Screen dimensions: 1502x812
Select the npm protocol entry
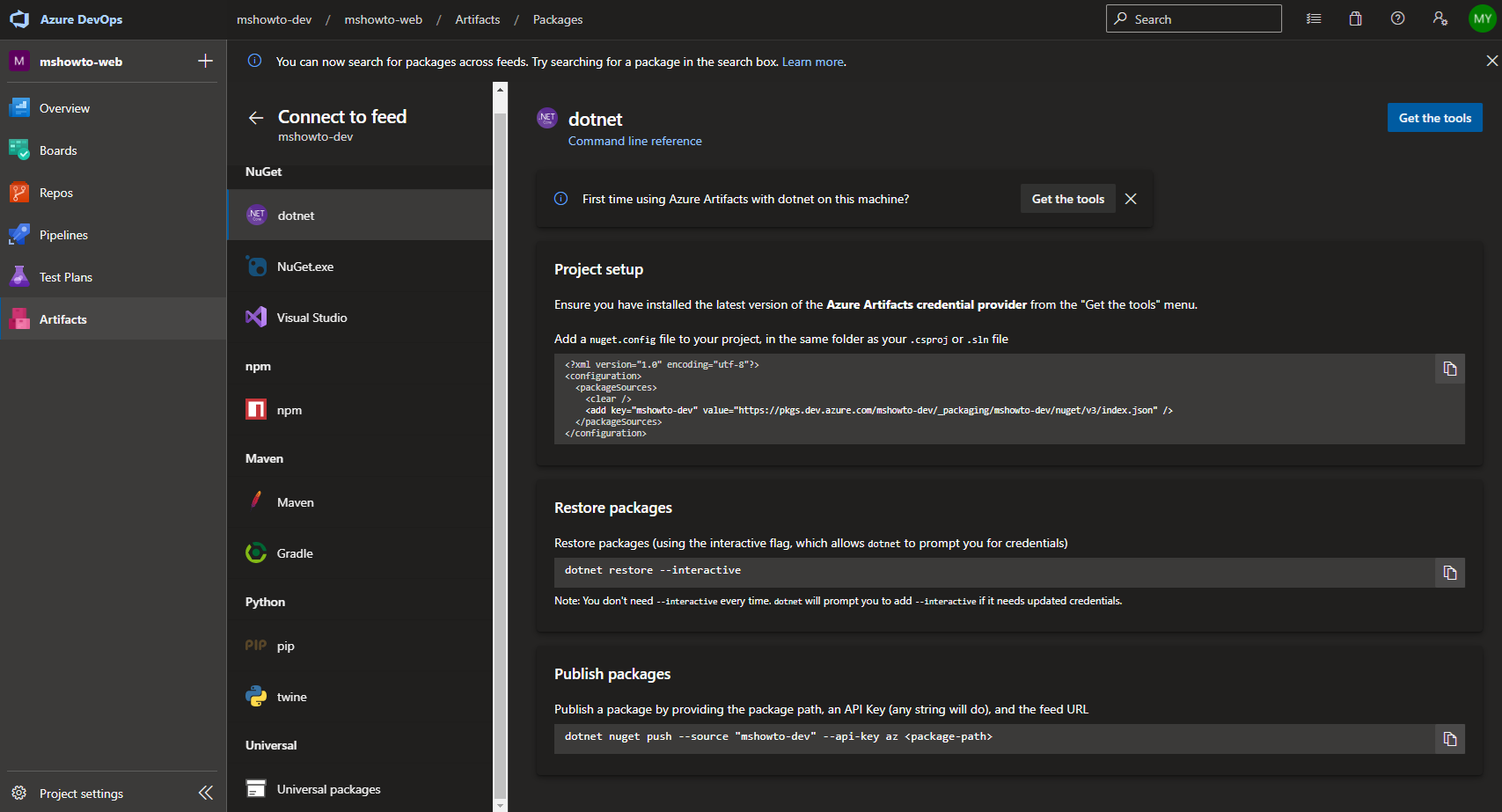click(x=360, y=410)
